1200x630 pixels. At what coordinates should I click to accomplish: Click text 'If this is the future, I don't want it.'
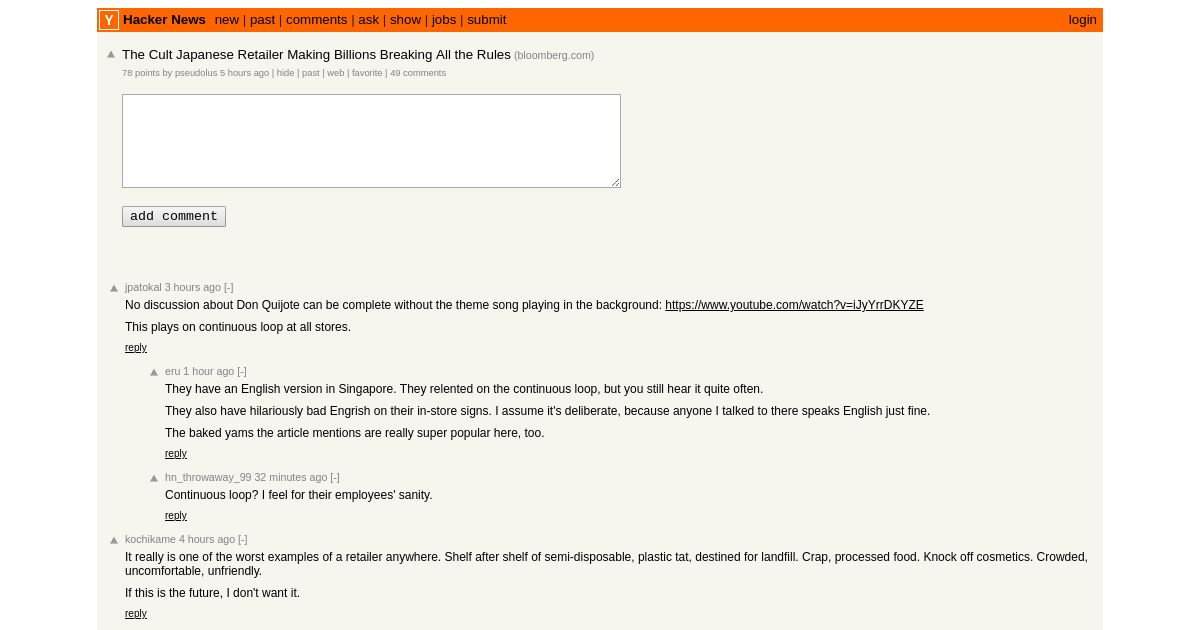click(212, 593)
